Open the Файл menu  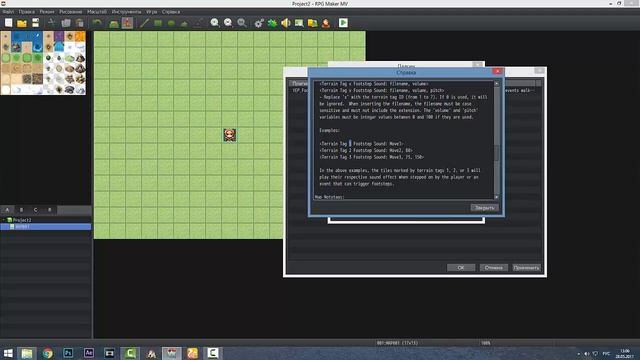tap(8, 12)
